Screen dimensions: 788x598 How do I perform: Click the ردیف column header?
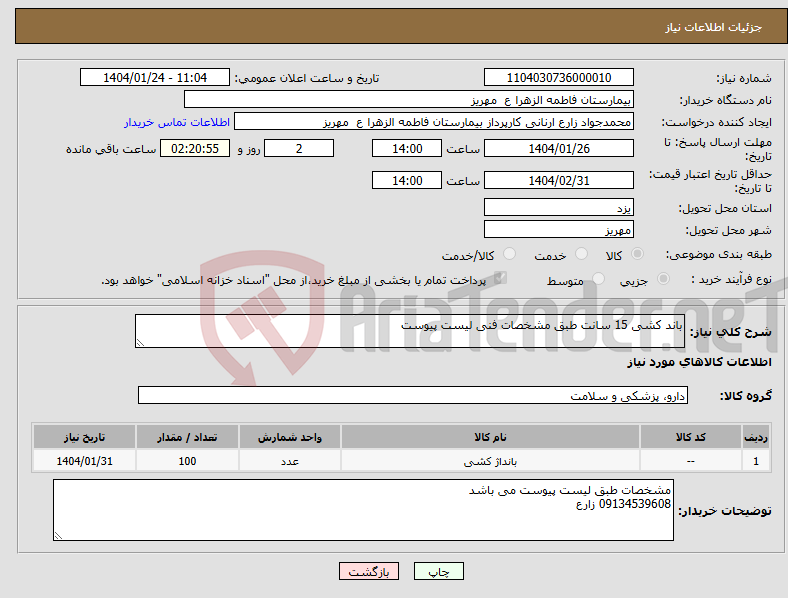pyautogui.click(x=756, y=437)
